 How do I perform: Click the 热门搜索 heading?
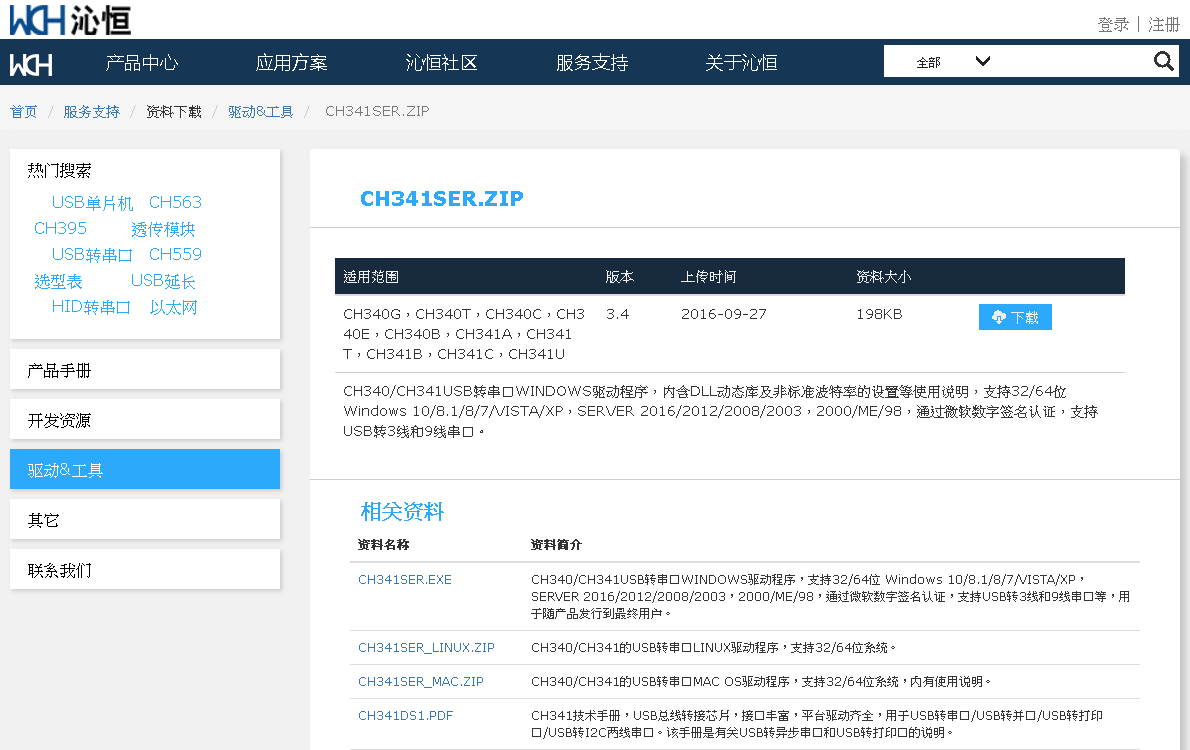coord(59,171)
